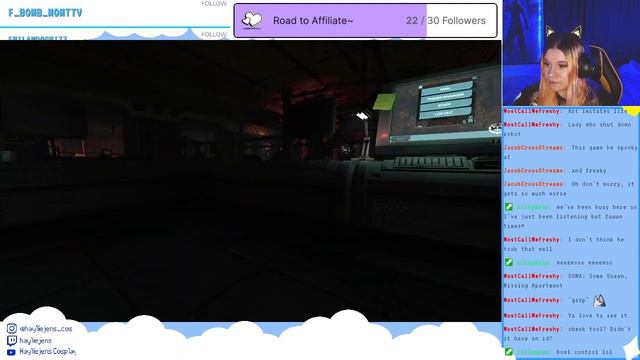This screenshot has width=640, height=360.
Task: Click JacobCrossStreams on "Oh don't worry" message
Action: pos(534,184)
